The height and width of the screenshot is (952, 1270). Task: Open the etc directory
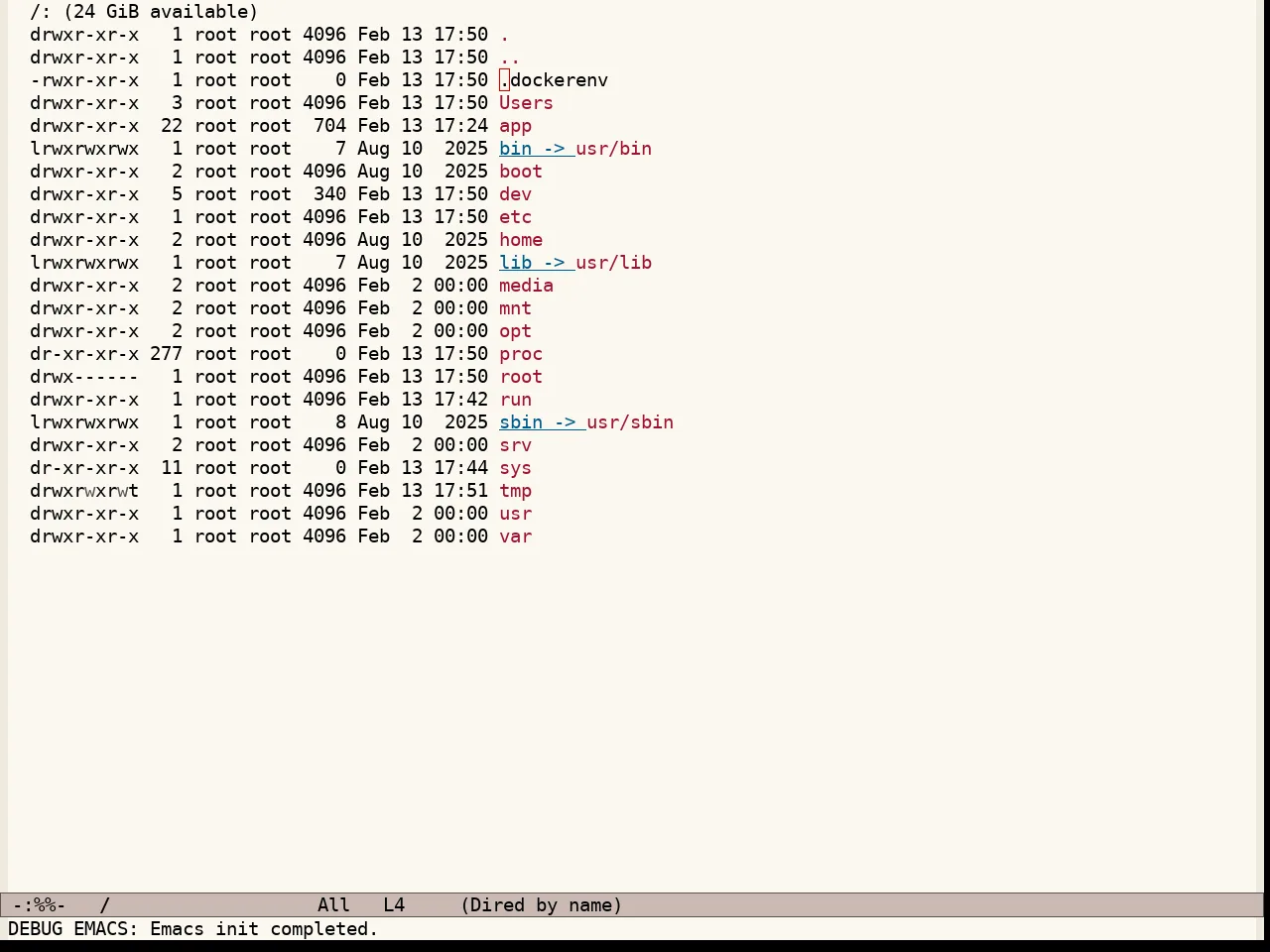[515, 217]
